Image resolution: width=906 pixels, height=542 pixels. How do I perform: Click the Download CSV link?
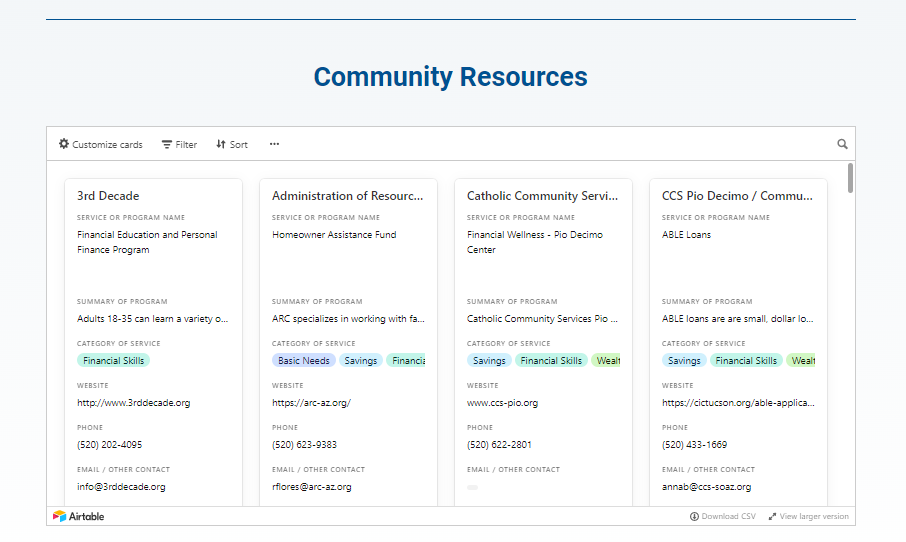pyautogui.click(x=728, y=516)
